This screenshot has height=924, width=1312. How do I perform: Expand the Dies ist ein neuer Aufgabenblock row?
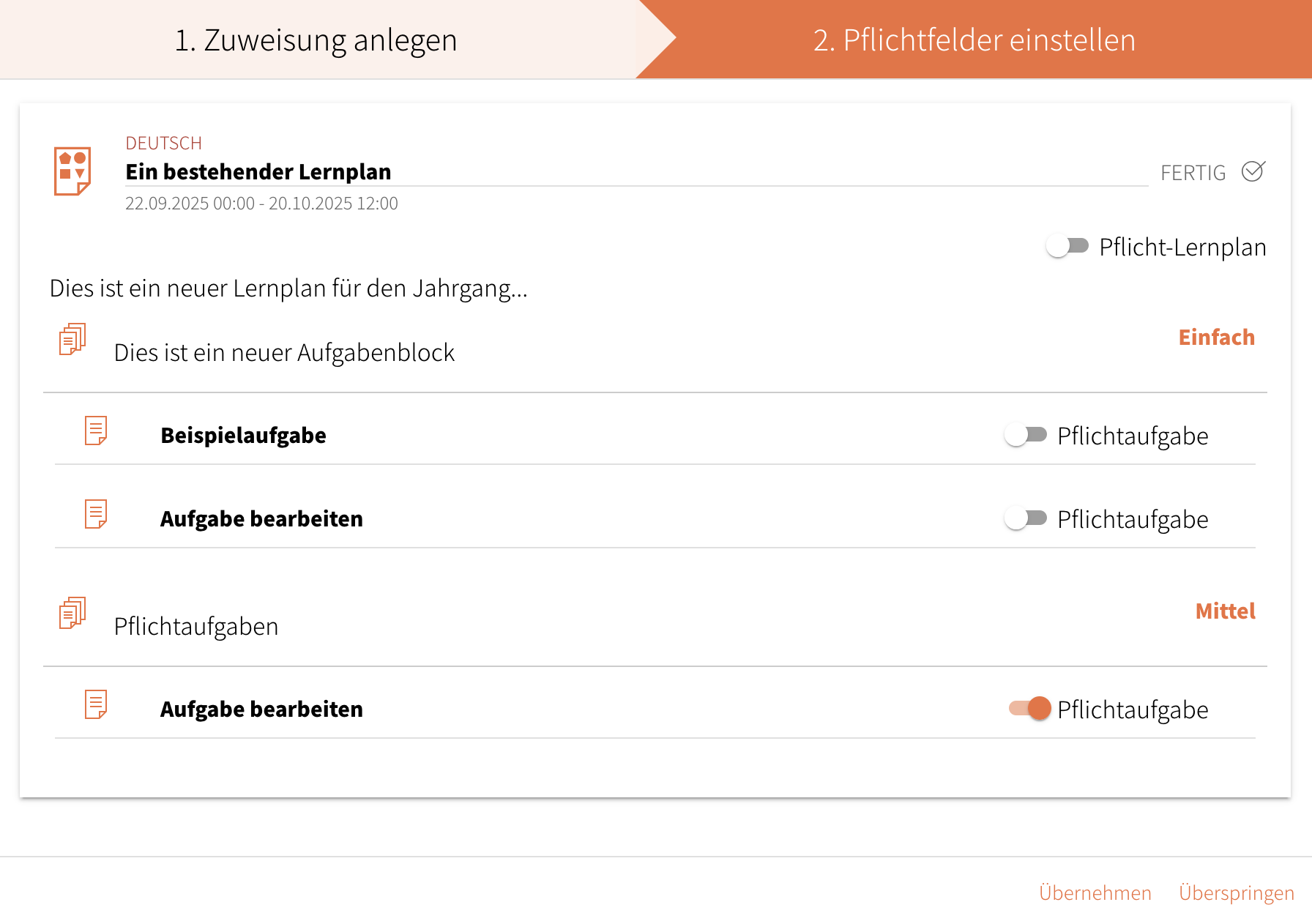(x=284, y=352)
